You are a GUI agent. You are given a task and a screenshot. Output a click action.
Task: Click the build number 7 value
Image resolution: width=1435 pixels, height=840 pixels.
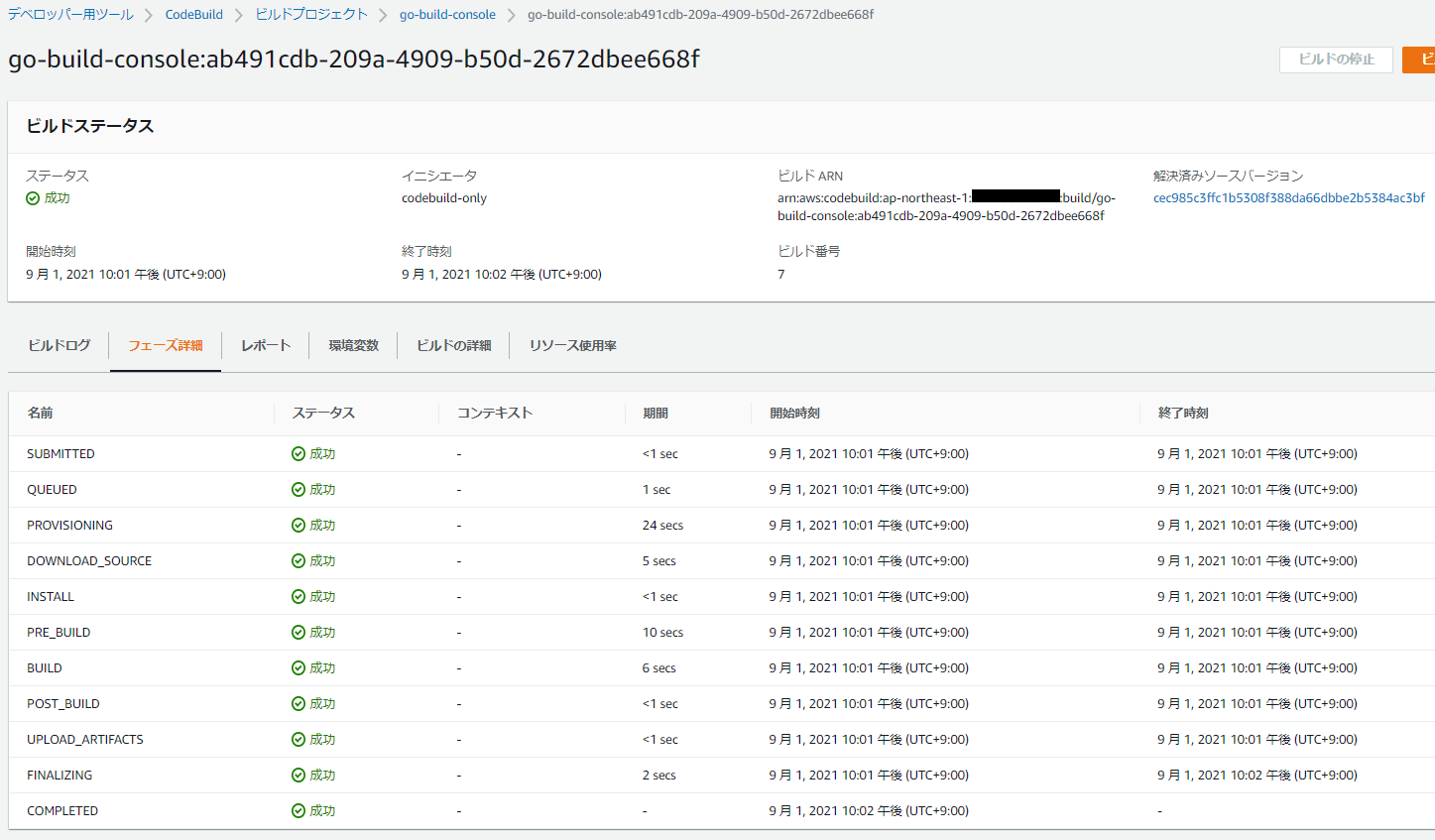[x=781, y=275]
